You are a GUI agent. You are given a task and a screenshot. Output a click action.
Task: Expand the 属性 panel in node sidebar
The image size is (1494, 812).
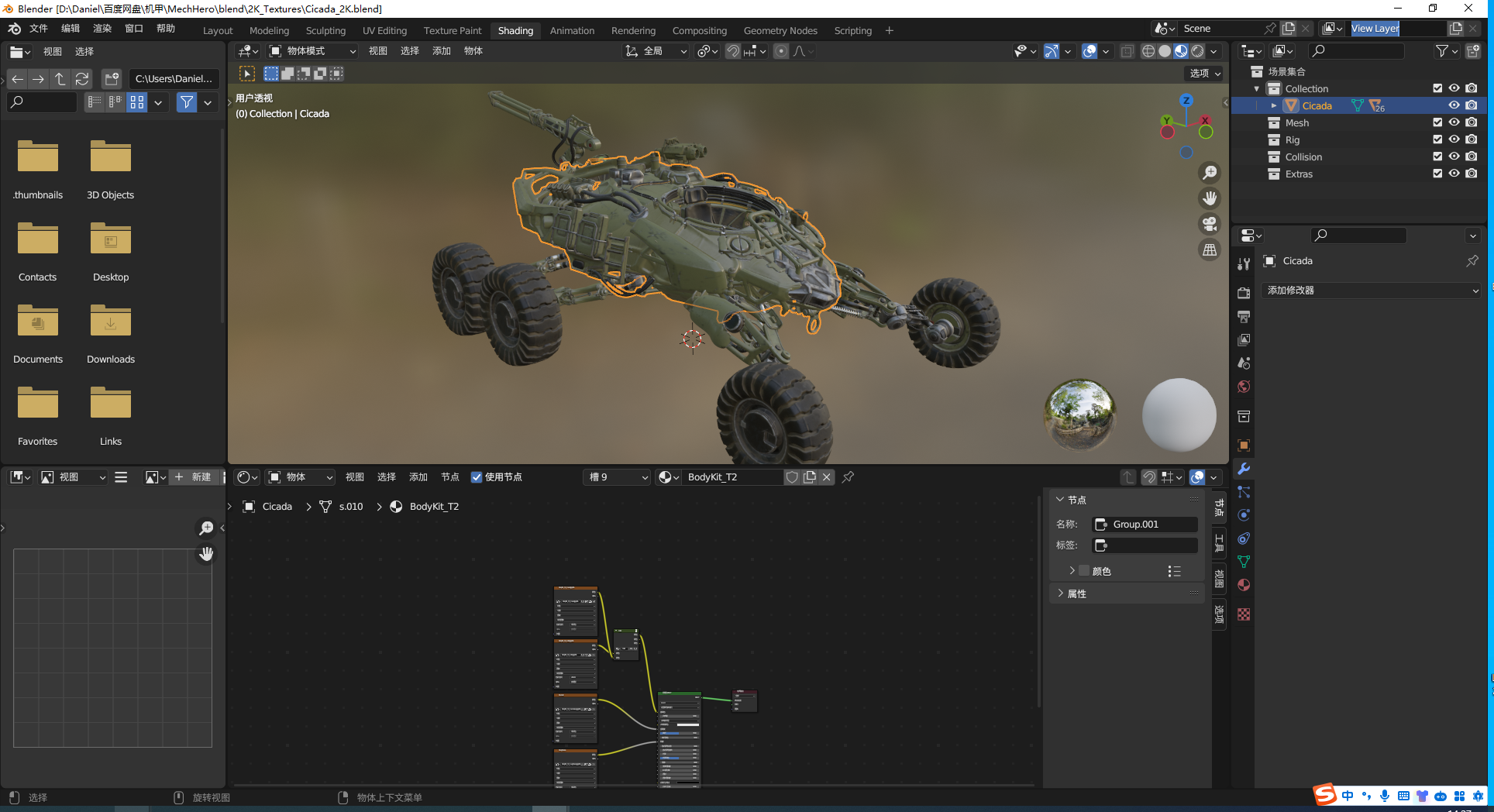click(1076, 594)
